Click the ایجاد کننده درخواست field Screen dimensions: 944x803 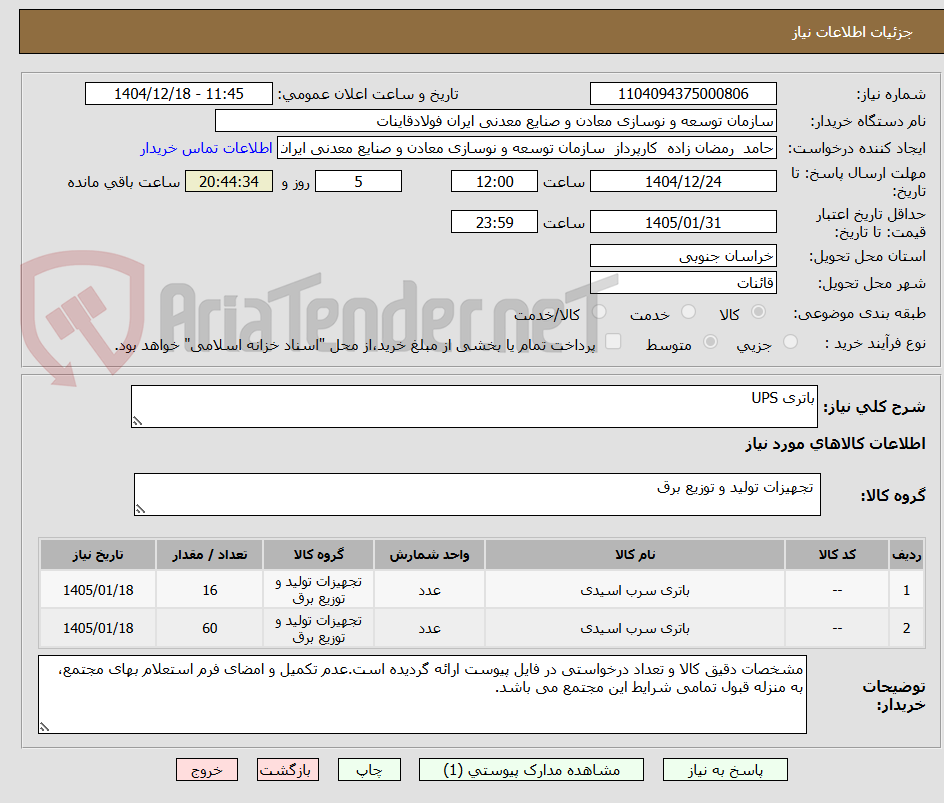pos(527,148)
